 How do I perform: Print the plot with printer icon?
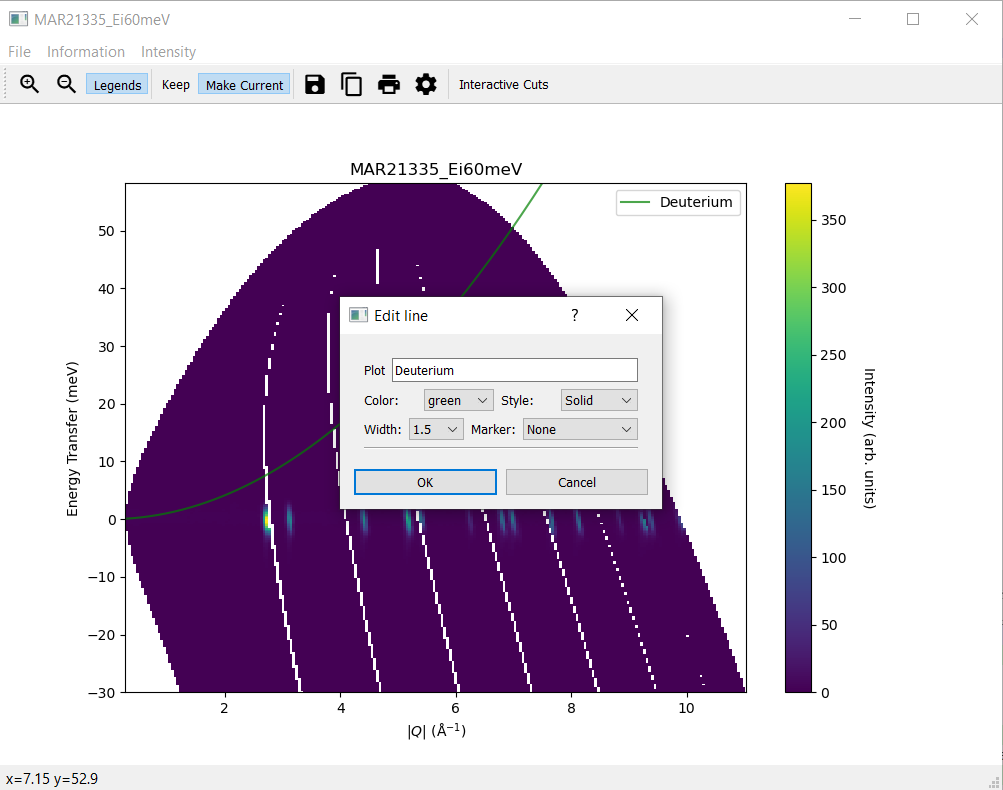click(x=389, y=85)
